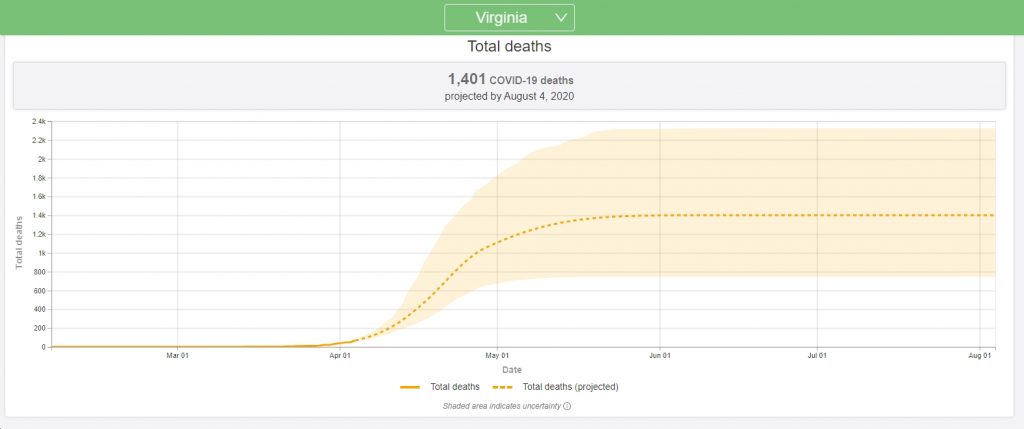The height and width of the screenshot is (429, 1024).
Task: Toggle the Total deaths legend entry
Action: coord(440,387)
